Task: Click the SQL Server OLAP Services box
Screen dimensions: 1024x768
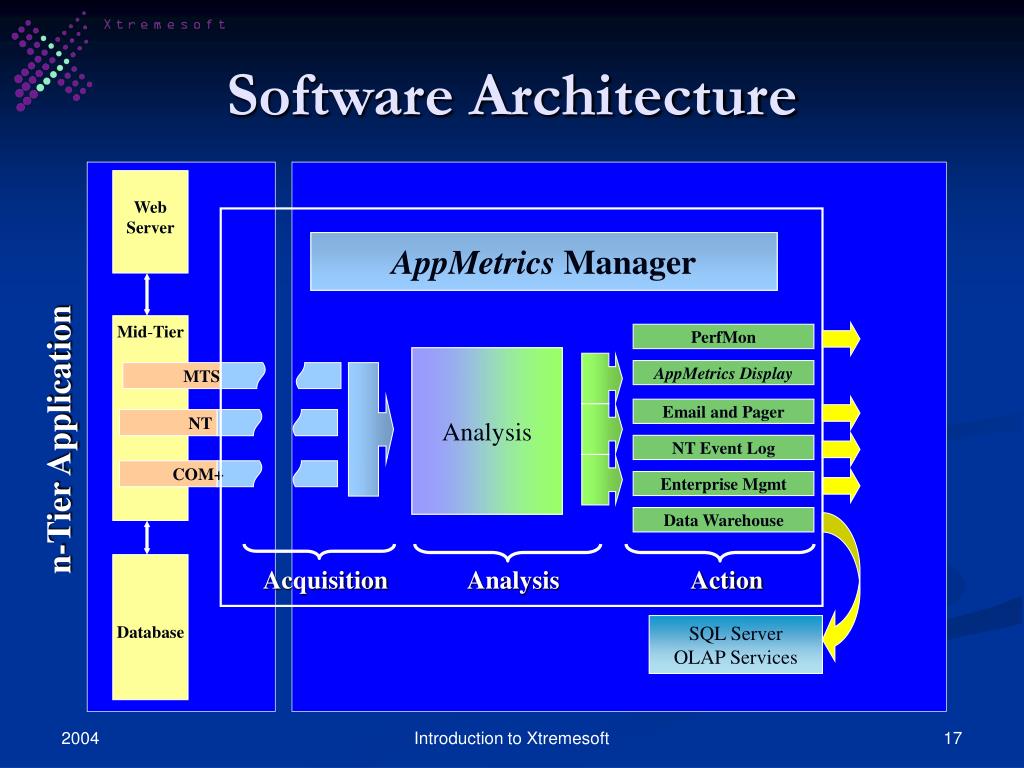Action: (x=735, y=645)
